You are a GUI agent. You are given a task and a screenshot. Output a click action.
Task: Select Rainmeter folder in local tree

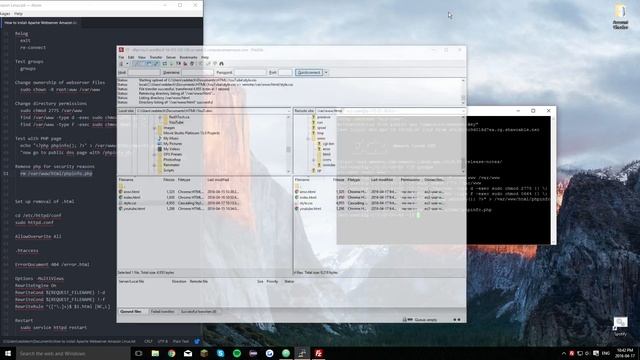(x=171, y=165)
